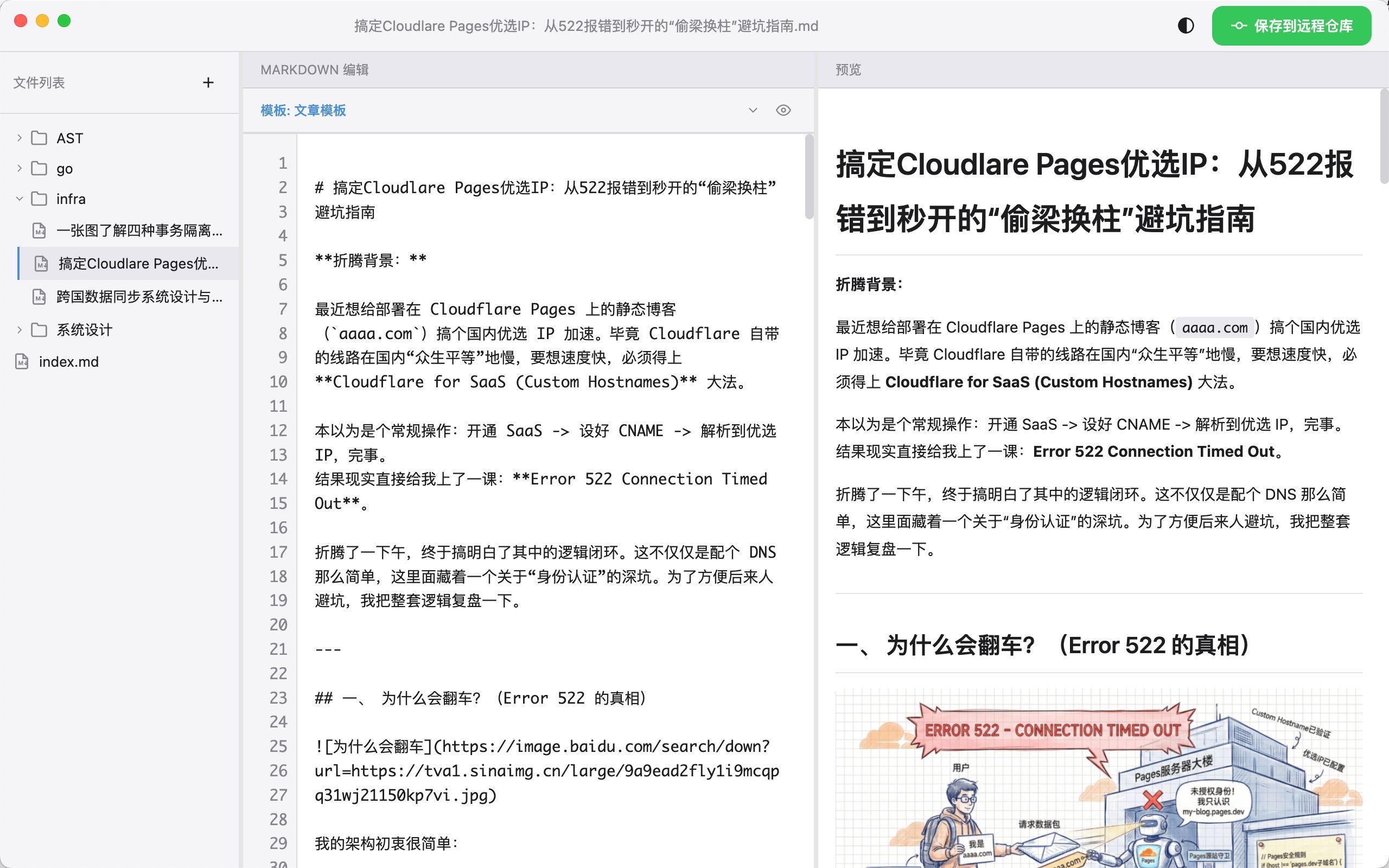Open 一张图了解四种事务隔离 file
This screenshot has height=868, width=1389.
click(x=139, y=231)
